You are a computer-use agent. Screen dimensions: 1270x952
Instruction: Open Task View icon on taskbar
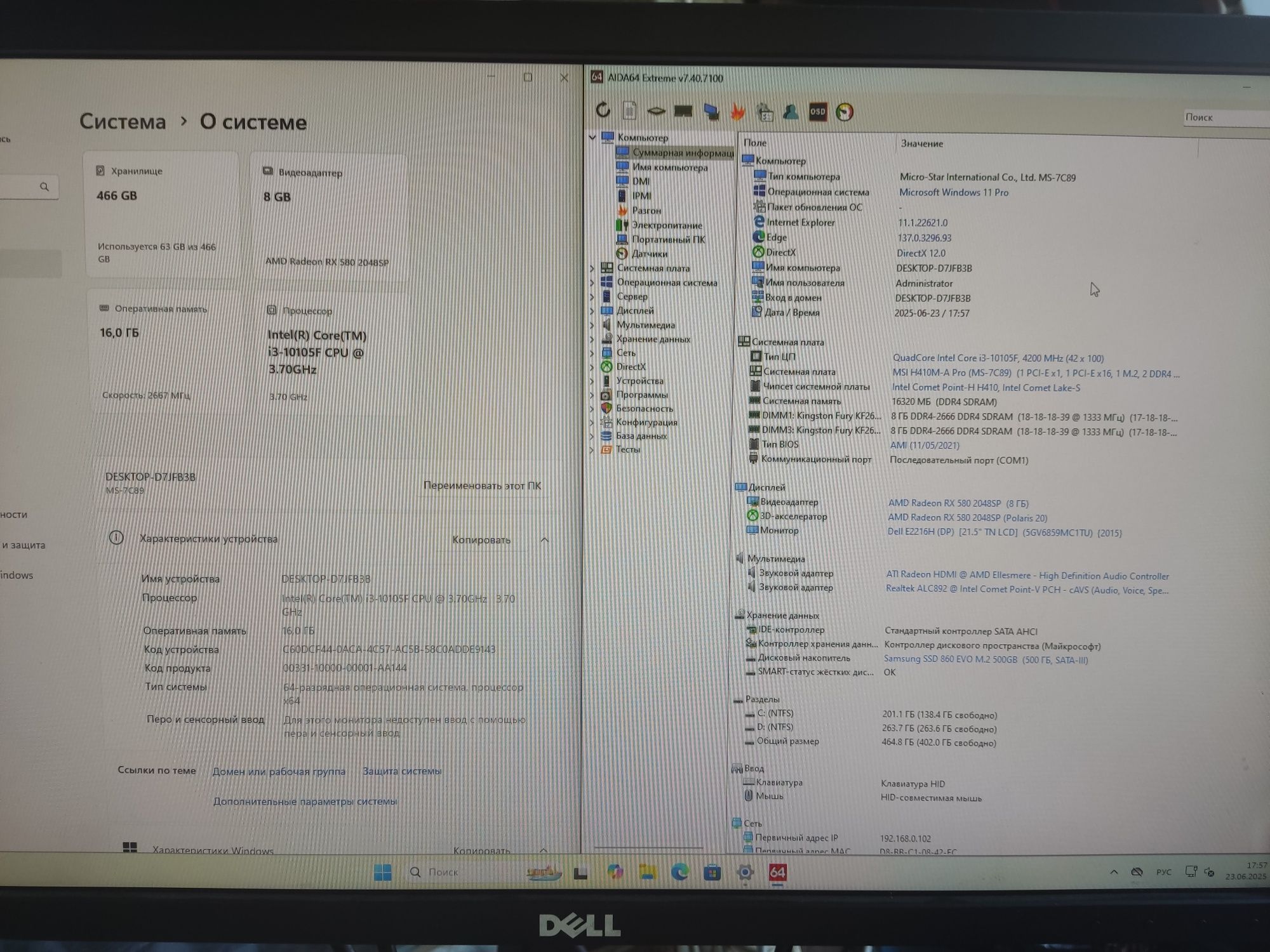580,873
